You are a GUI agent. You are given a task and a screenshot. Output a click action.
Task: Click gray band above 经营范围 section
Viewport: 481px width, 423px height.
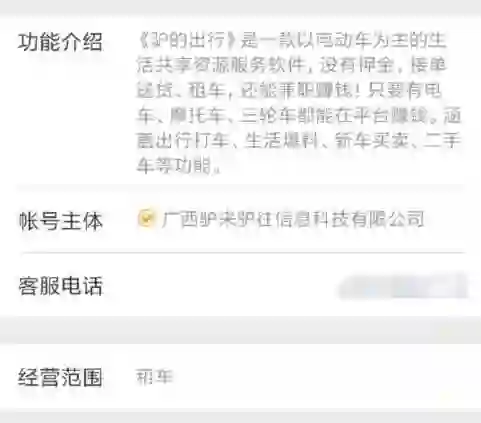(240, 330)
